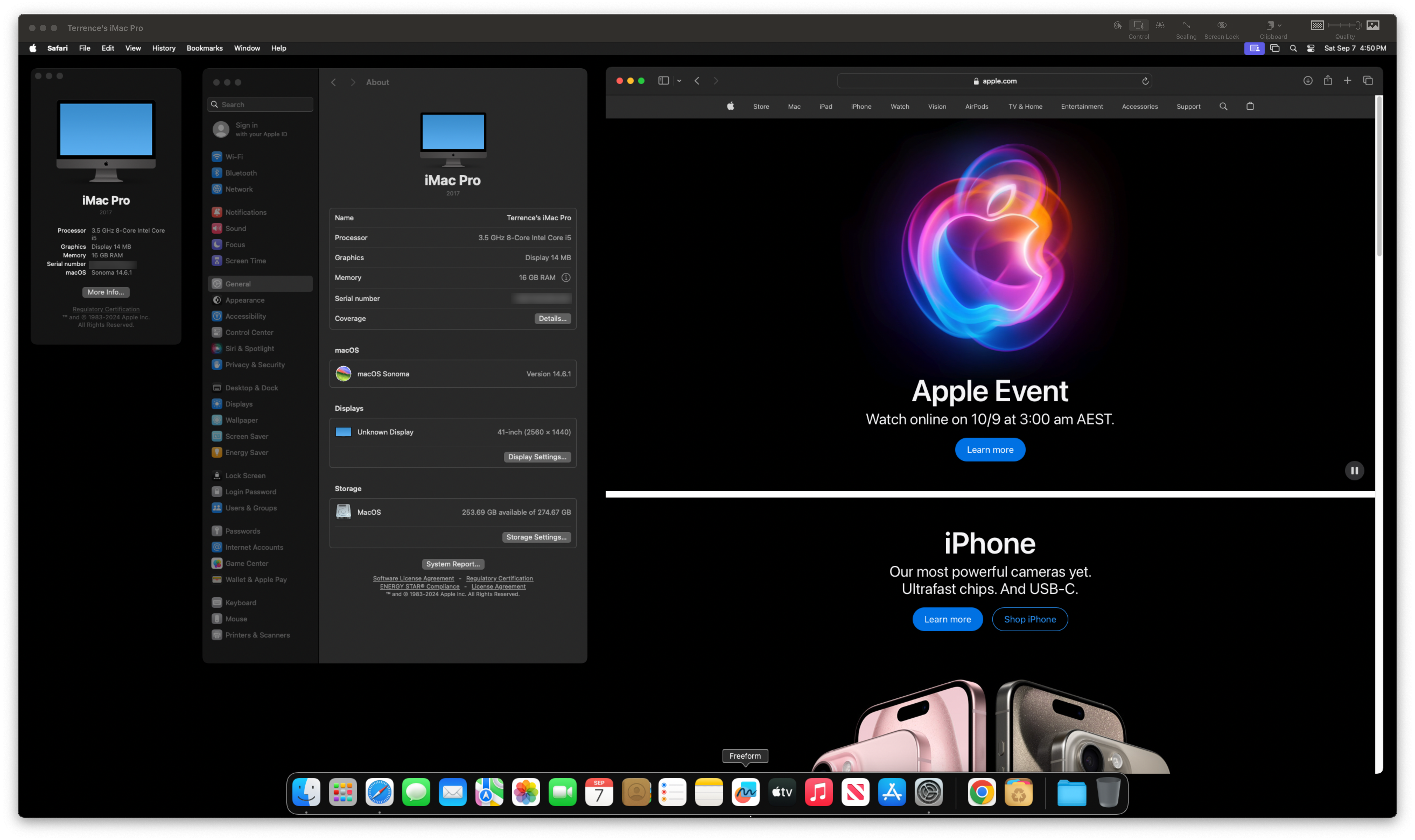Reload apple.com page in Safari
Screen dimensions: 1415x840
tap(1145, 81)
